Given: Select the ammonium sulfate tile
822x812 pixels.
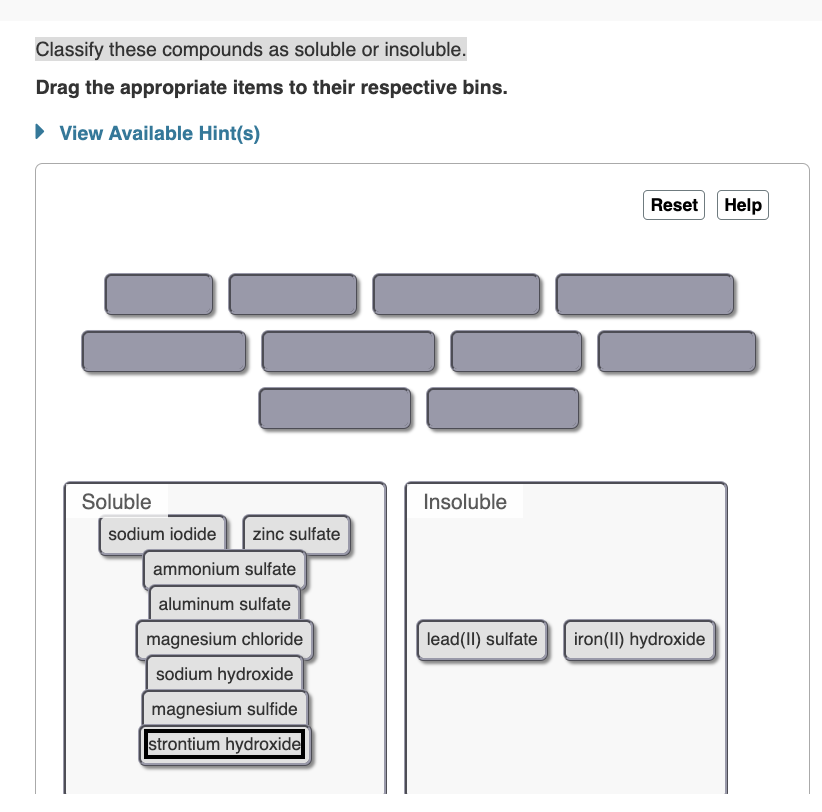Looking at the screenshot, I should (224, 569).
